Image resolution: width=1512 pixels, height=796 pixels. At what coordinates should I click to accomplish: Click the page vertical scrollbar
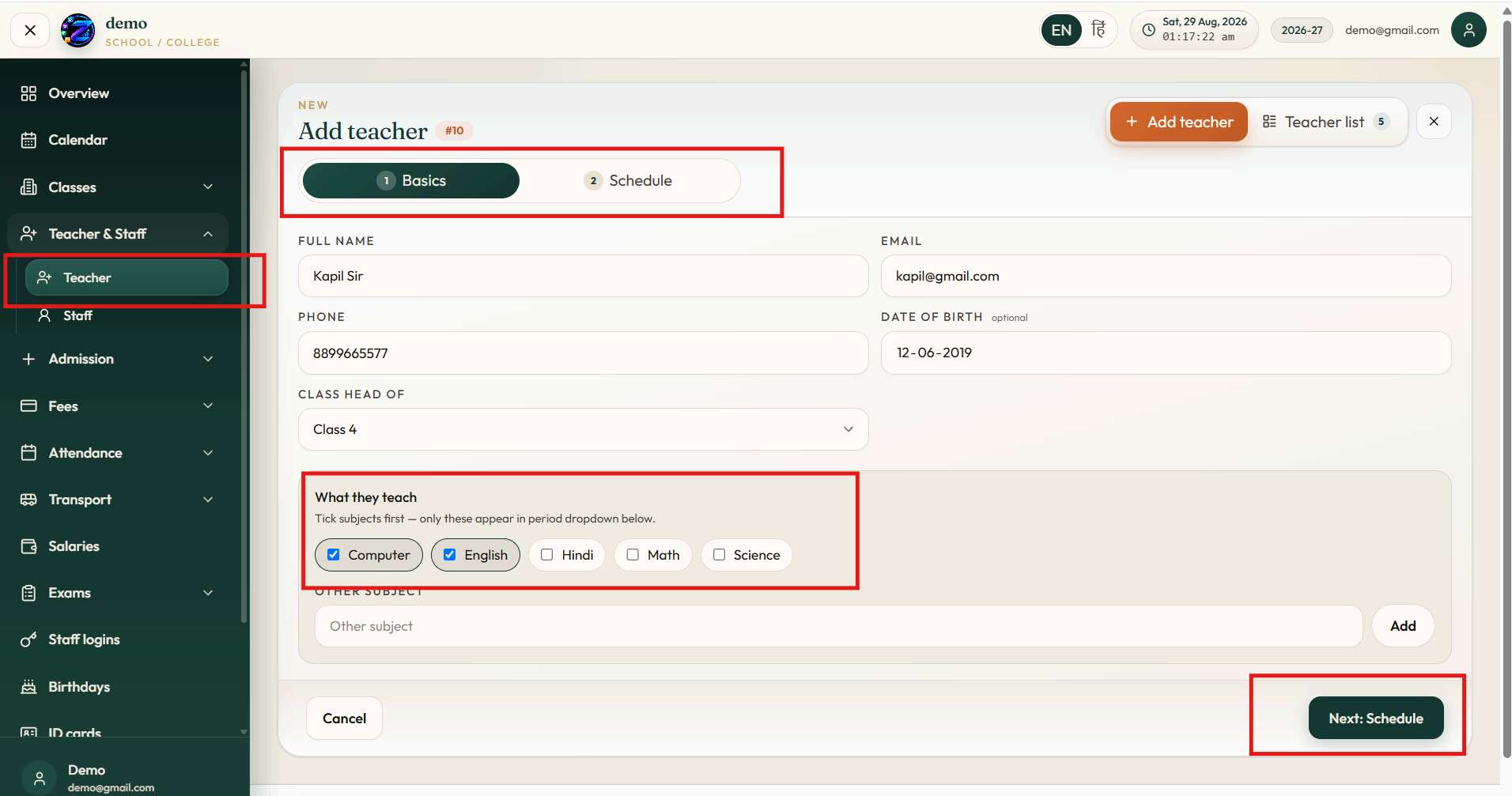[x=1506, y=387]
